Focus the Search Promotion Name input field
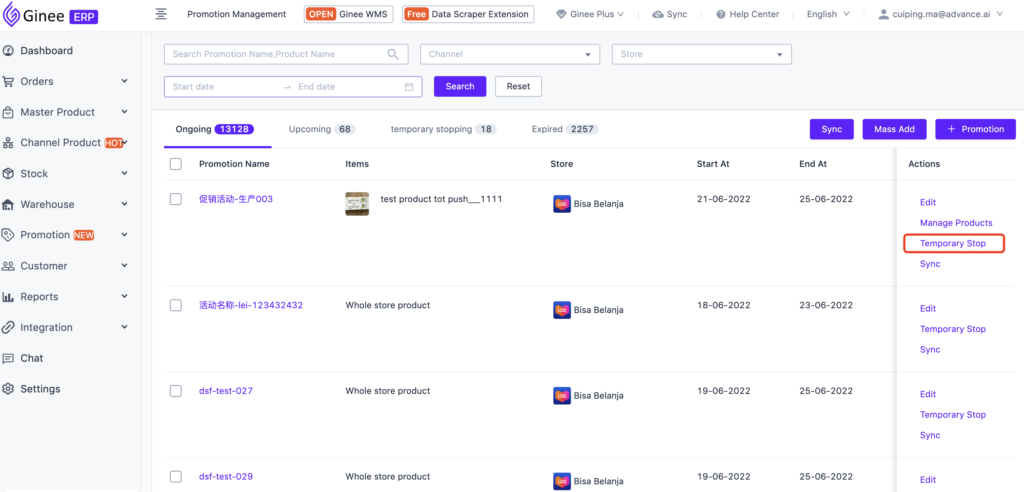1024x492 pixels. [286, 54]
